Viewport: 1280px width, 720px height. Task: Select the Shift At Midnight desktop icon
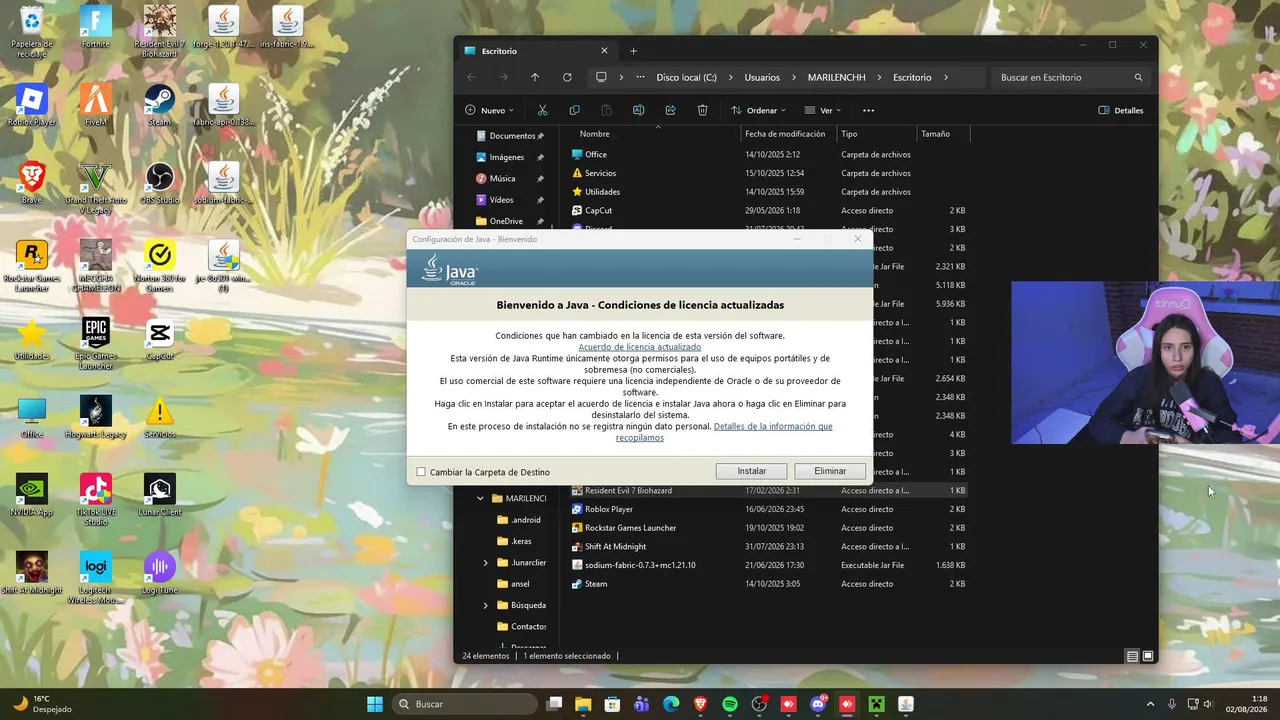[x=32, y=573]
